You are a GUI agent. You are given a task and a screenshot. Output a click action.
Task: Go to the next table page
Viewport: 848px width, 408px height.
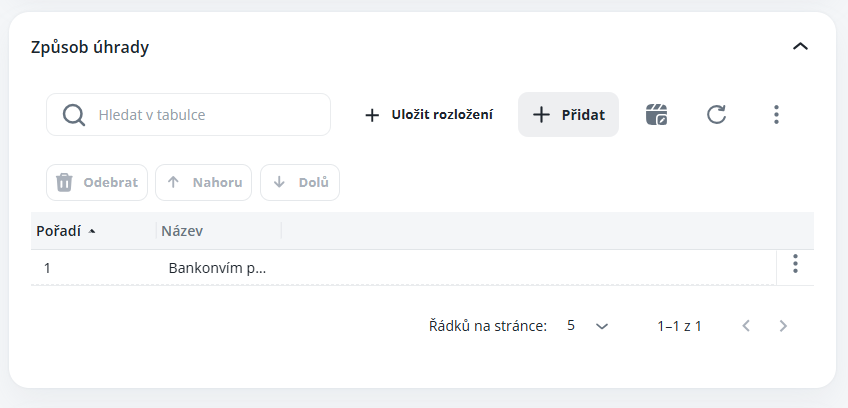click(x=784, y=326)
